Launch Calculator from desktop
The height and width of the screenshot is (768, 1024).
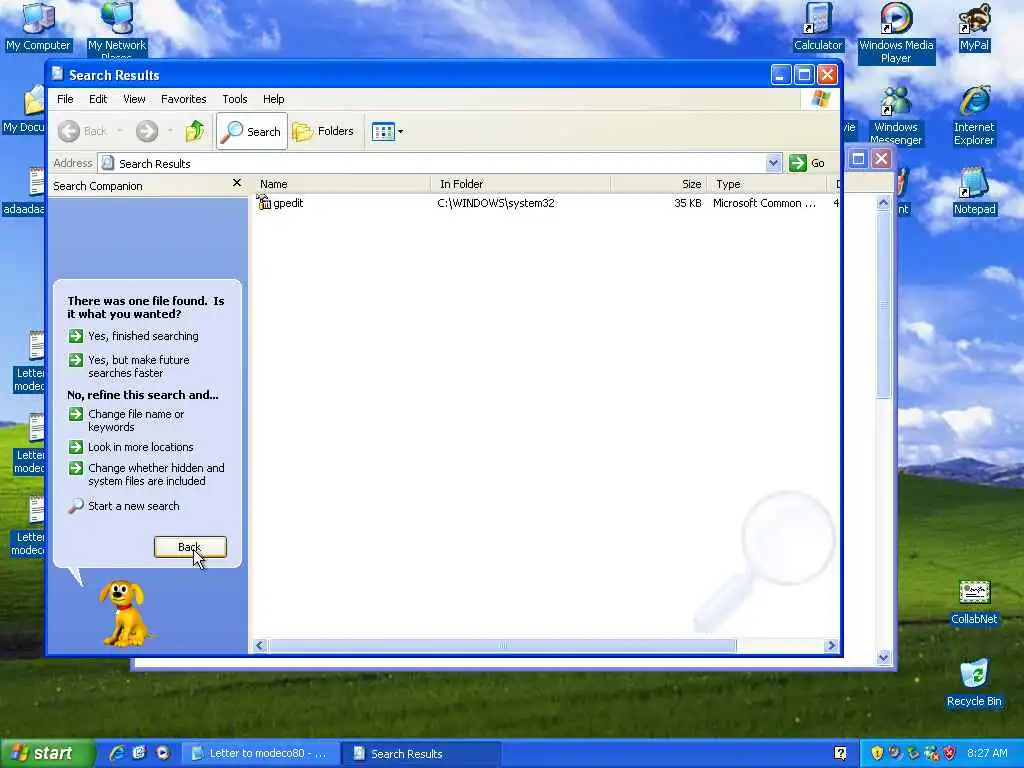point(818,27)
